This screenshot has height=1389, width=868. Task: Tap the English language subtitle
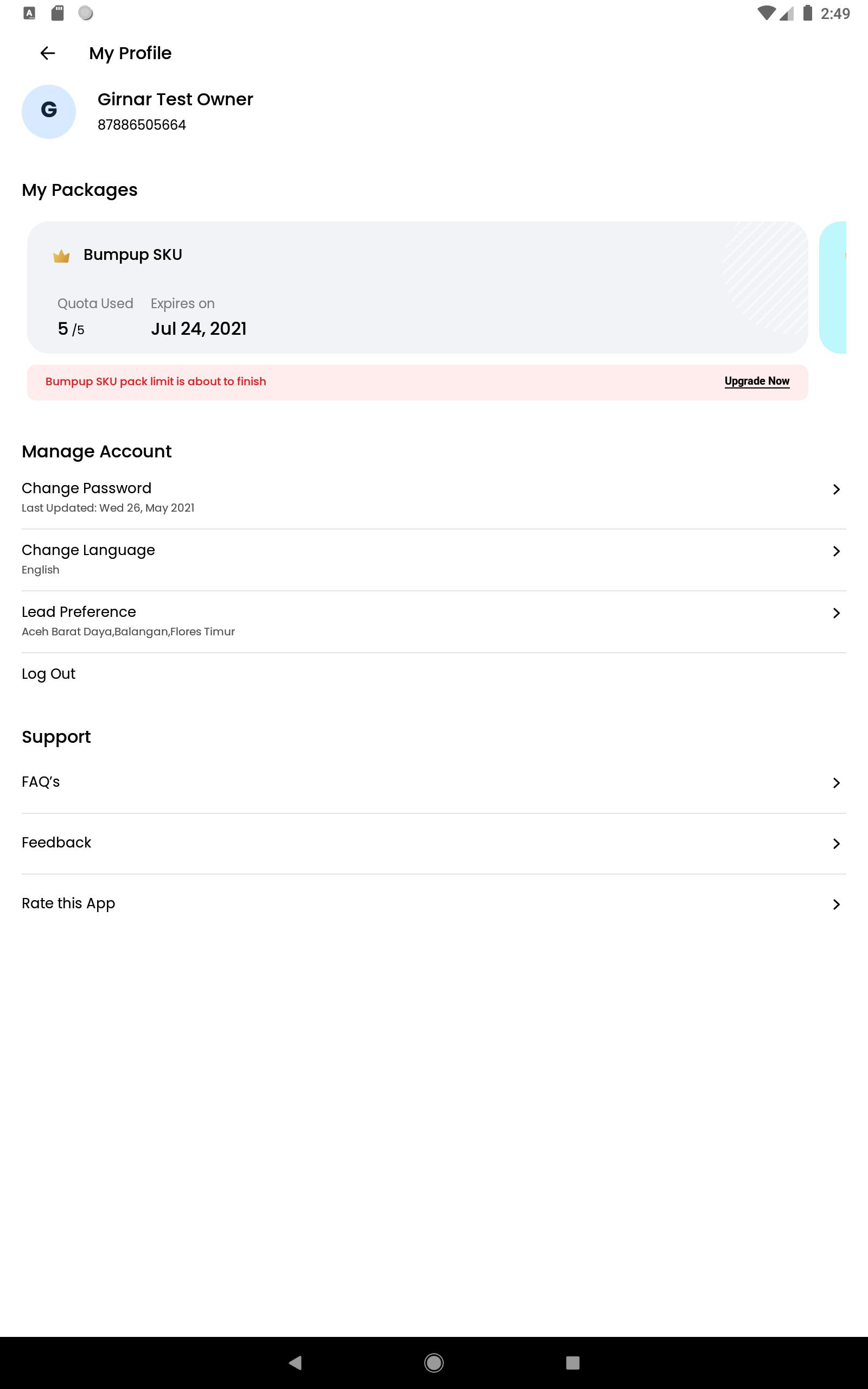coord(40,570)
